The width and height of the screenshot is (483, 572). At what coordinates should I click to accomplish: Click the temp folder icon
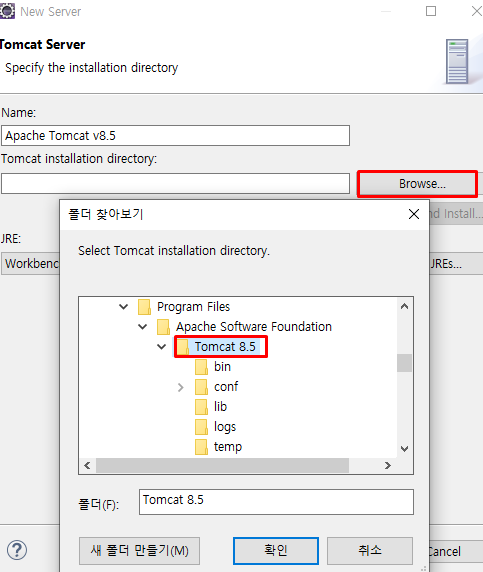click(x=201, y=447)
